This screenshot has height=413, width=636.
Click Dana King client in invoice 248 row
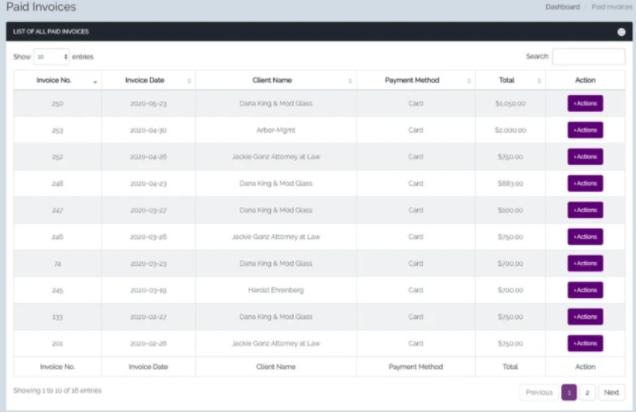[276, 183]
